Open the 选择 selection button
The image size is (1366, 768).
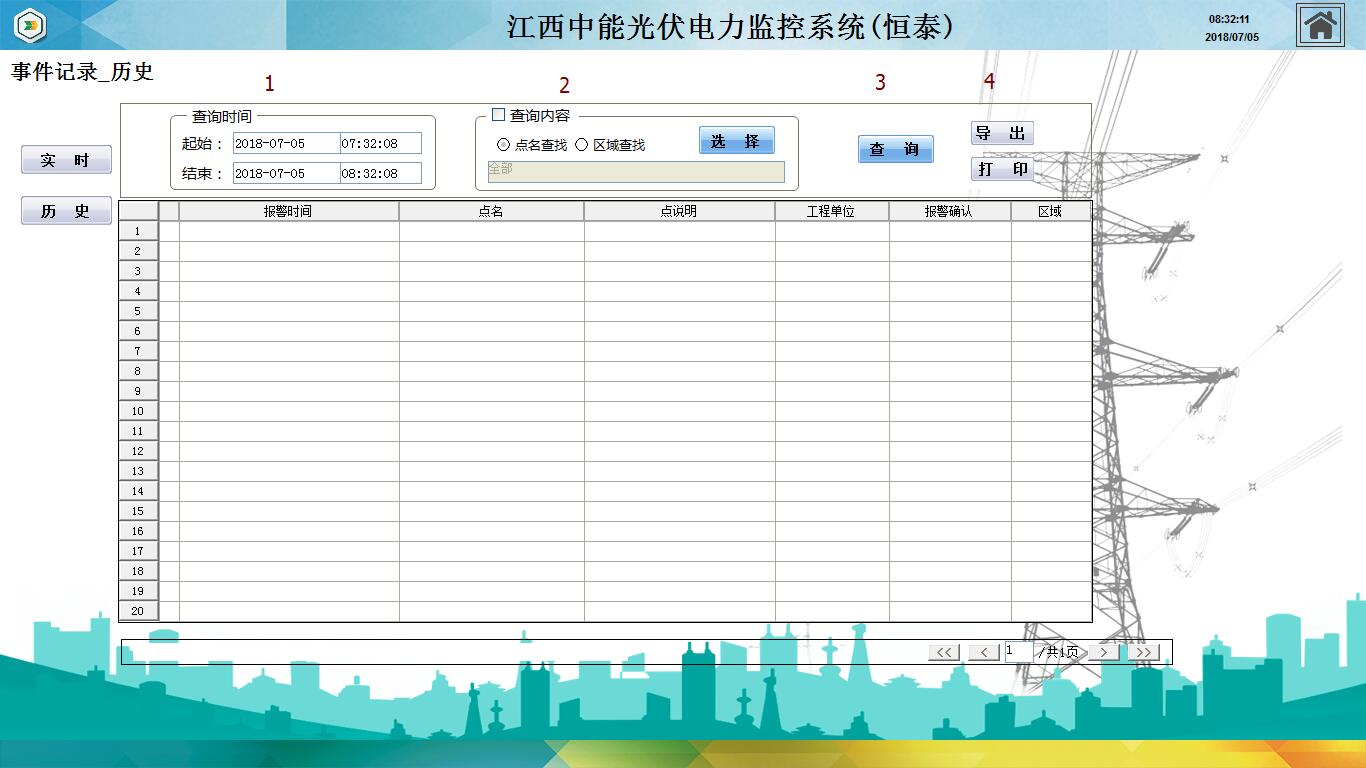736,141
